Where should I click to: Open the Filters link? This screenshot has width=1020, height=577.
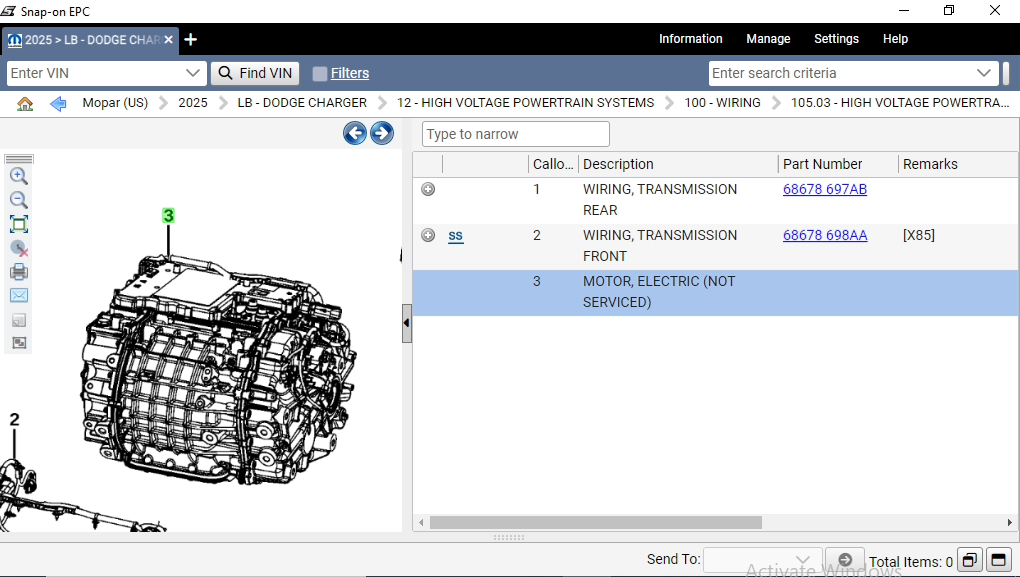[x=349, y=74]
